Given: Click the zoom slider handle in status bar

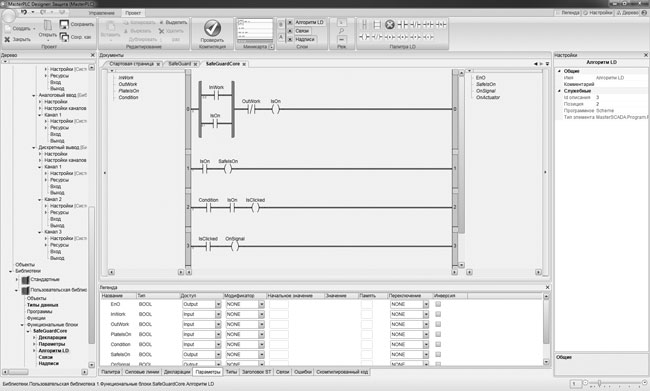Looking at the screenshot, I should [599, 383].
